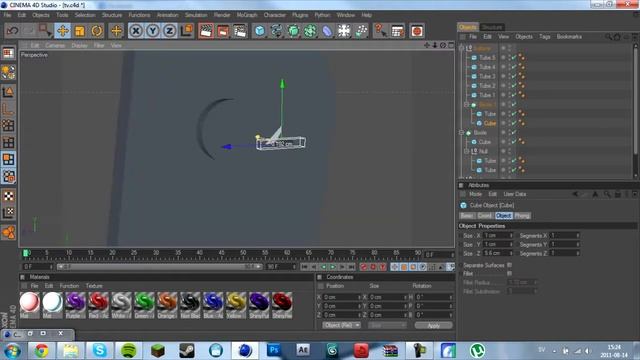
Task: Select the Purple material swatch
Action: (76, 305)
